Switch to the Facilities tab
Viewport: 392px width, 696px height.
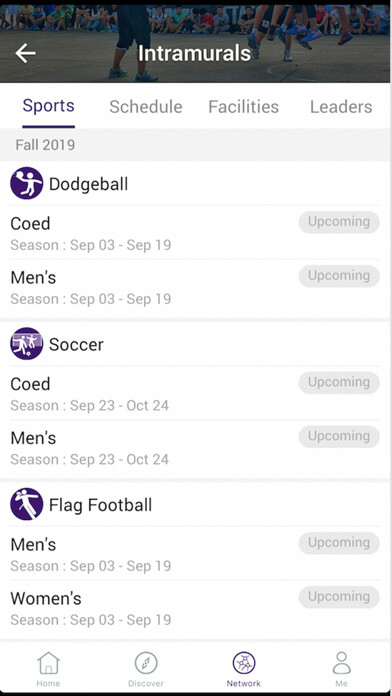[244, 107]
